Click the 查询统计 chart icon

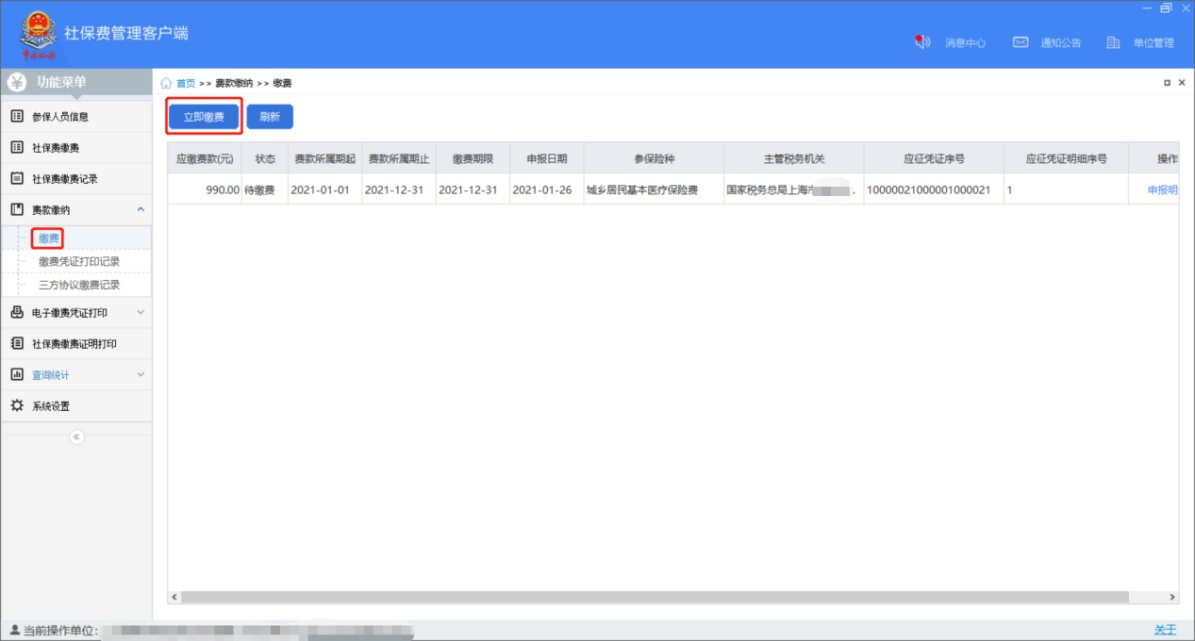[x=17, y=375]
